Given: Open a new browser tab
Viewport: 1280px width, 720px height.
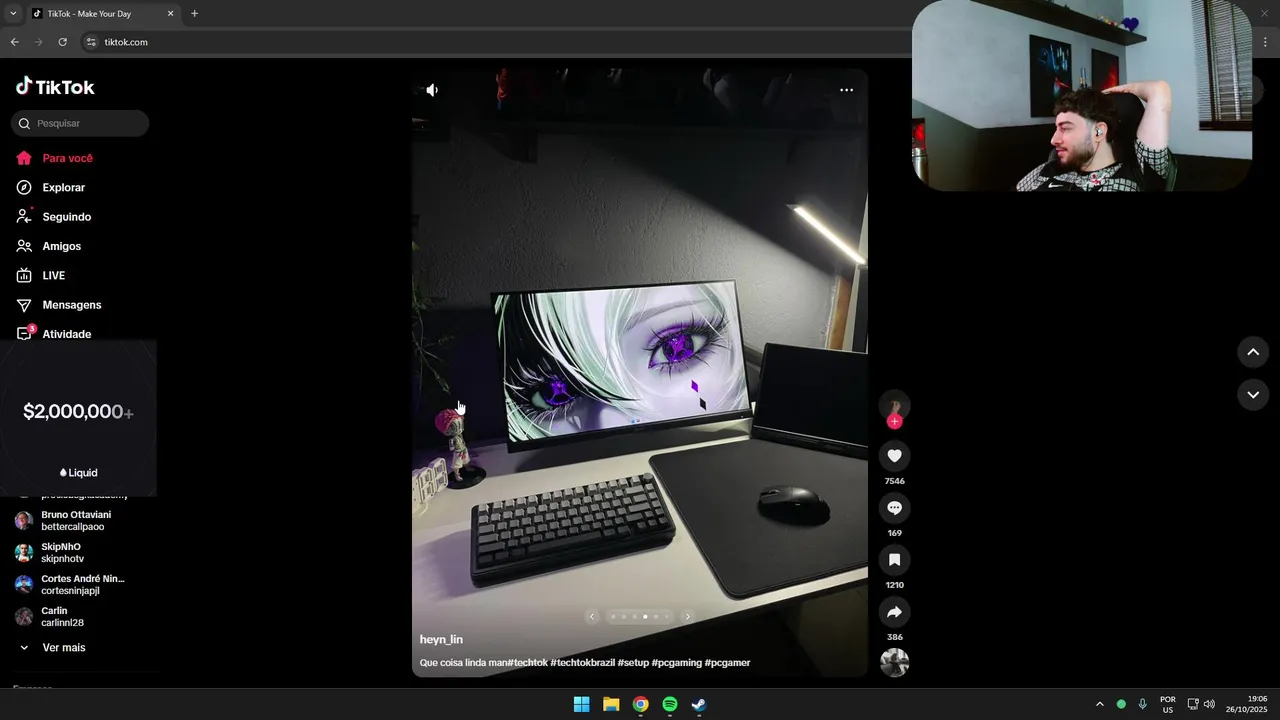Looking at the screenshot, I should [x=194, y=14].
